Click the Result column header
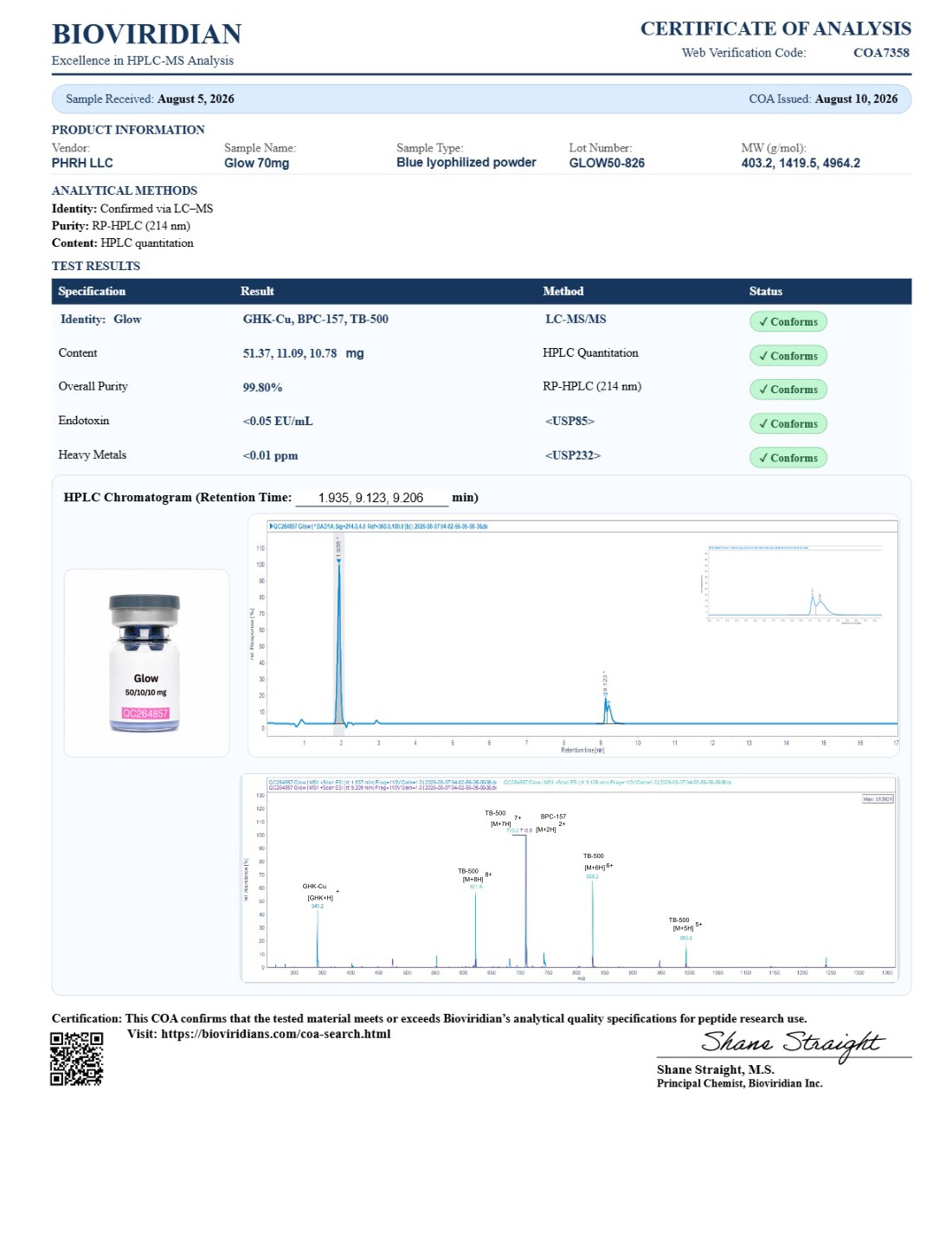Image resolution: width=952 pixels, height=1233 pixels. [257, 291]
